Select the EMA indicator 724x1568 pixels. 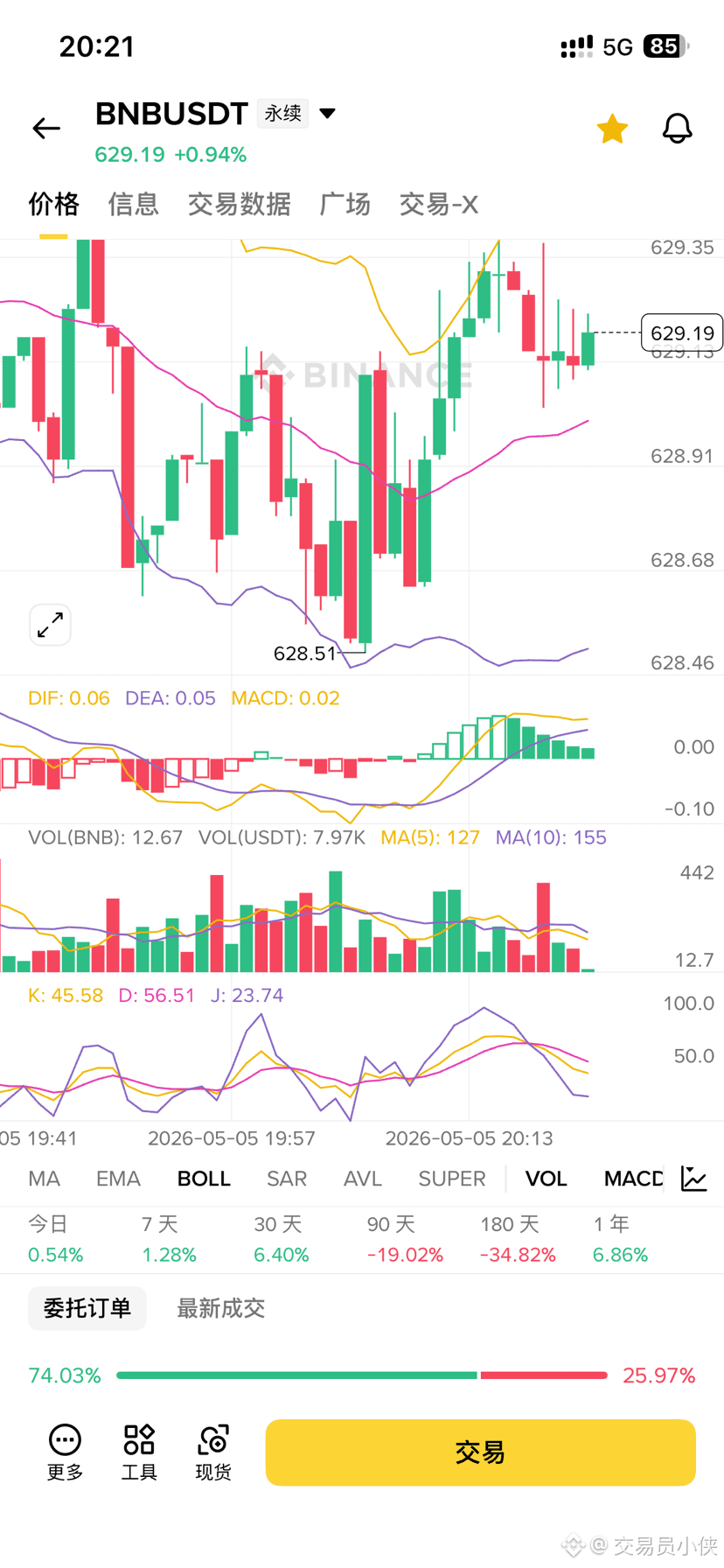[x=118, y=1179]
